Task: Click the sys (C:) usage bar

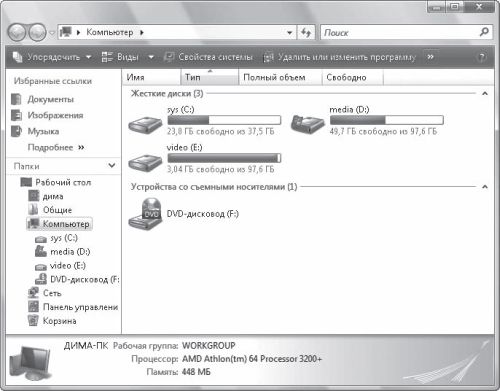Action: click(224, 120)
